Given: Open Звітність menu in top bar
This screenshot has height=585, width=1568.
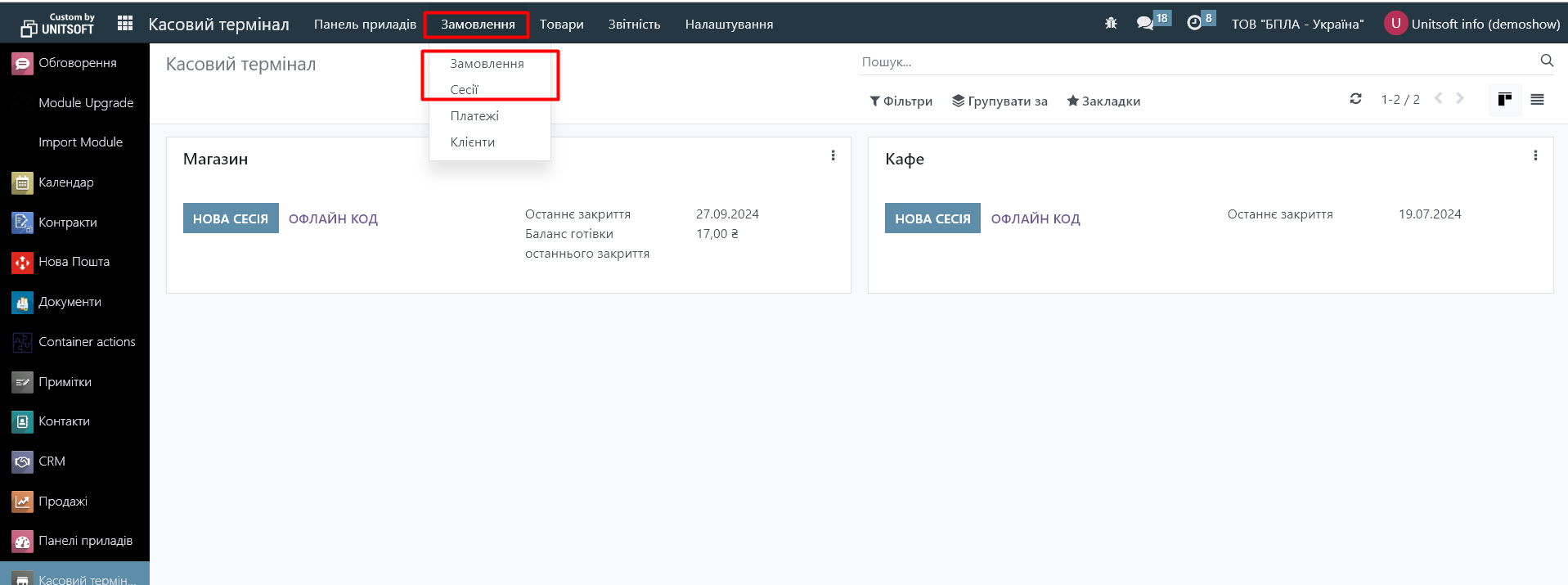Looking at the screenshot, I should pos(634,25).
